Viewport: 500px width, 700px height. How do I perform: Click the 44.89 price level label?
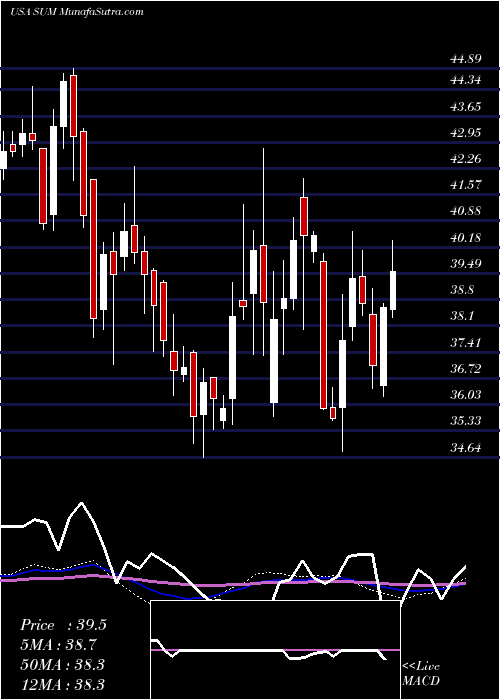(x=465, y=58)
